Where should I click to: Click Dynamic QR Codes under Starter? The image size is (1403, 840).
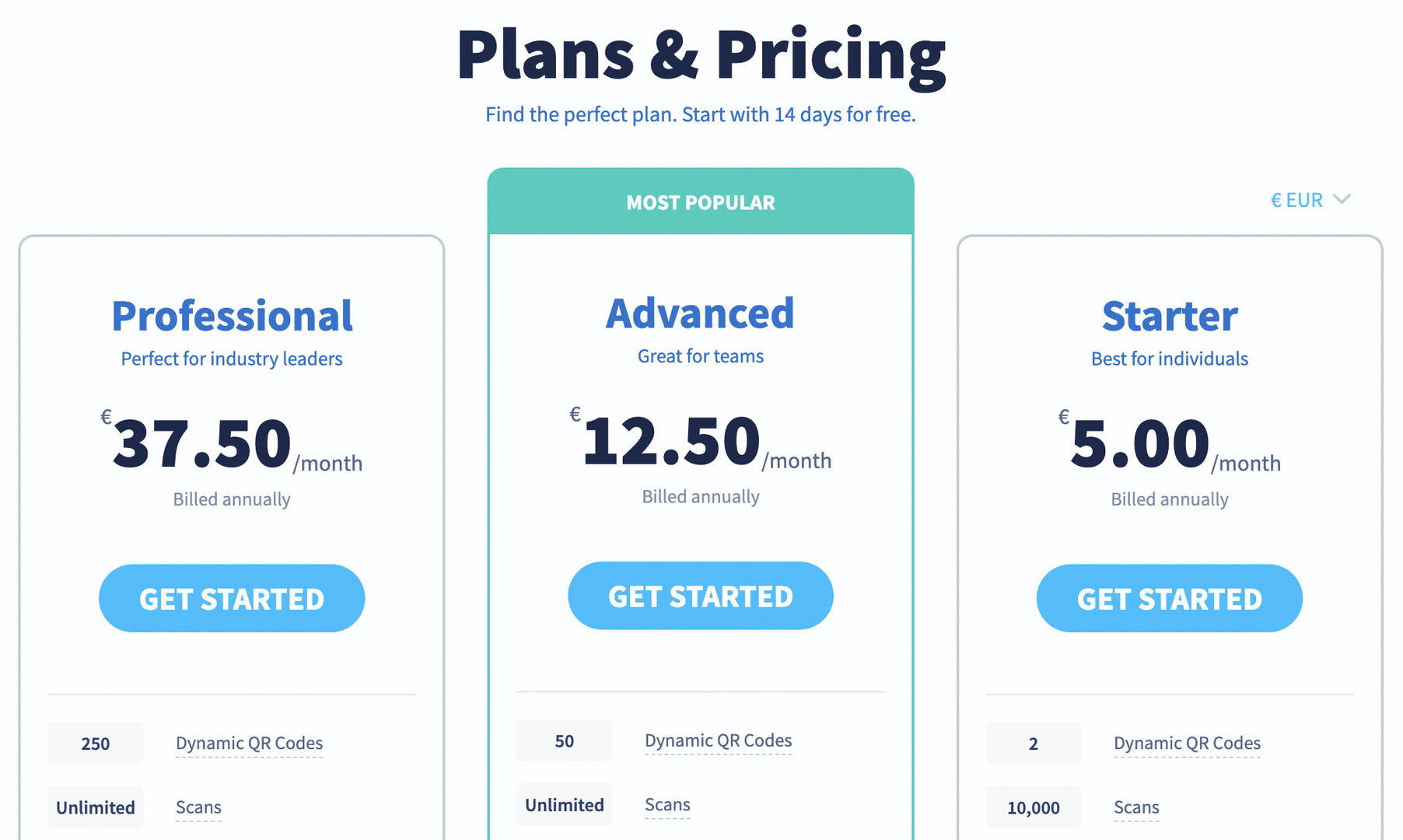(1187, 743)
